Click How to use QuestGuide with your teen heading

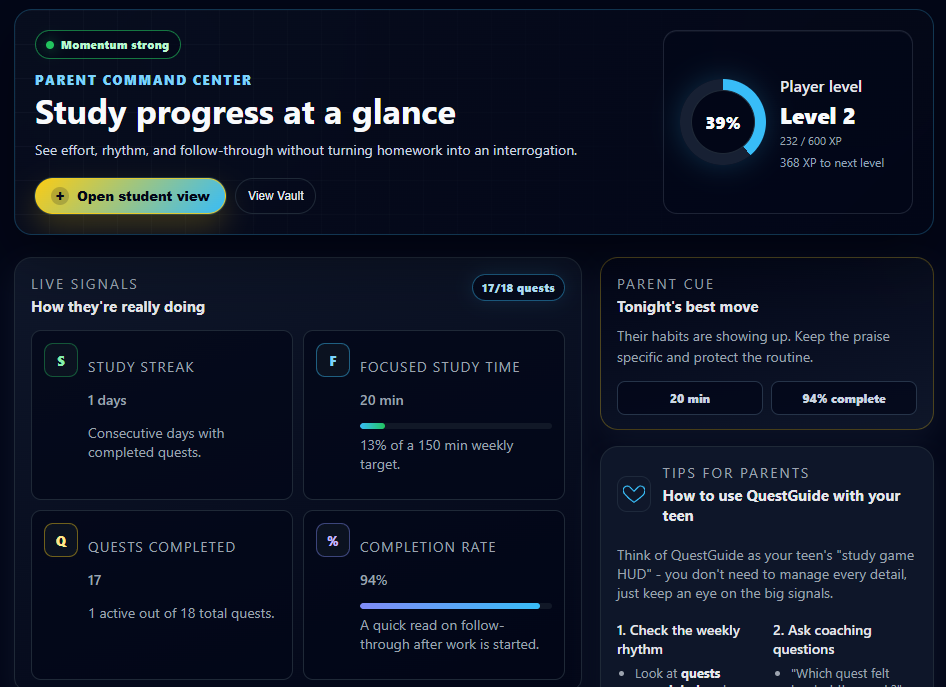point(781,505)
